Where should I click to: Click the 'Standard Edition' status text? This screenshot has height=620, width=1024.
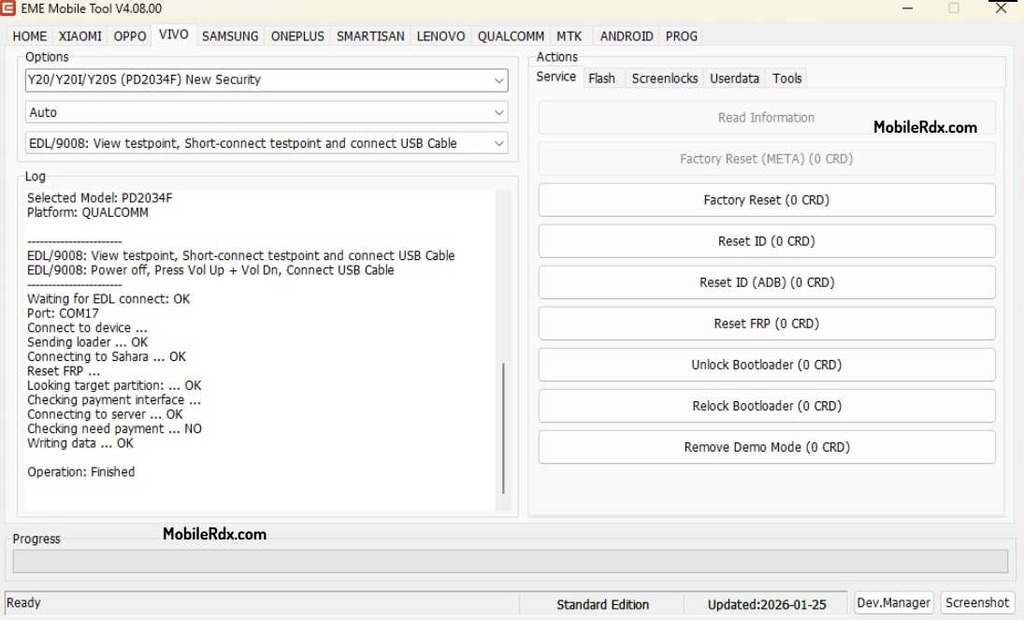[602, 605]
